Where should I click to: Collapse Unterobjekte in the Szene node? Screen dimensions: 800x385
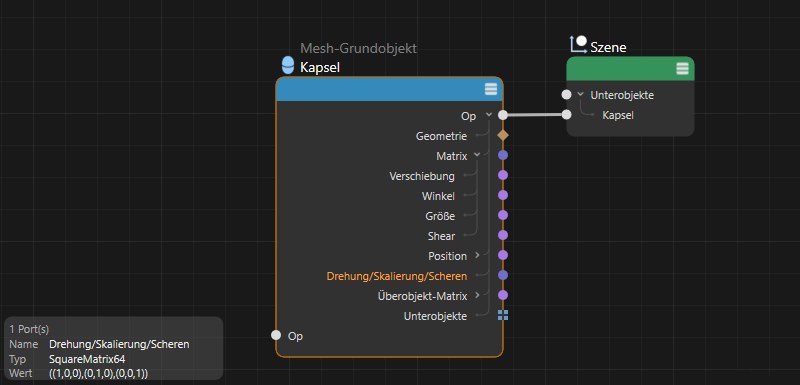[580, 94]
